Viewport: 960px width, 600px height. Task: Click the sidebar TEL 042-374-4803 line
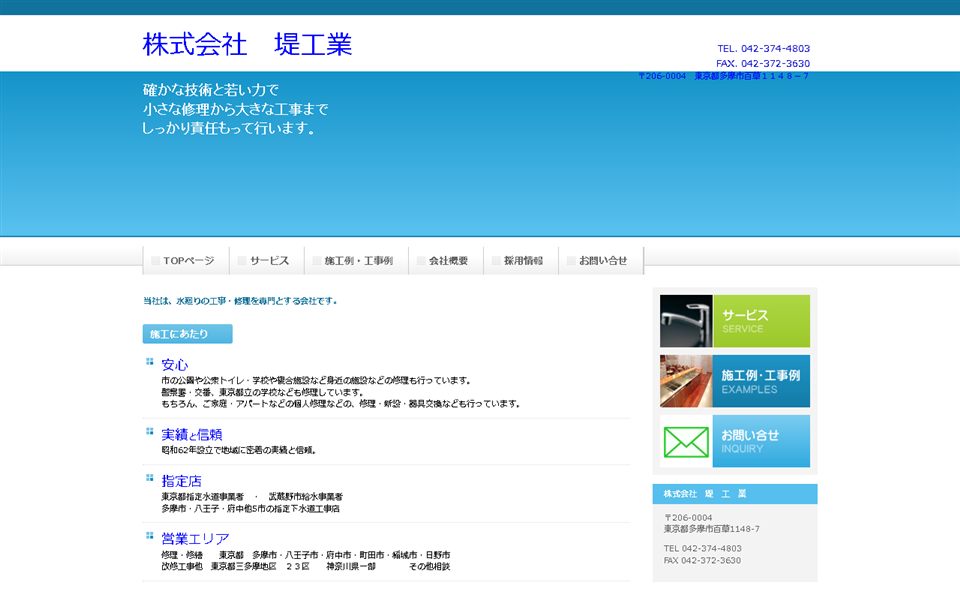tap(702, 549)
